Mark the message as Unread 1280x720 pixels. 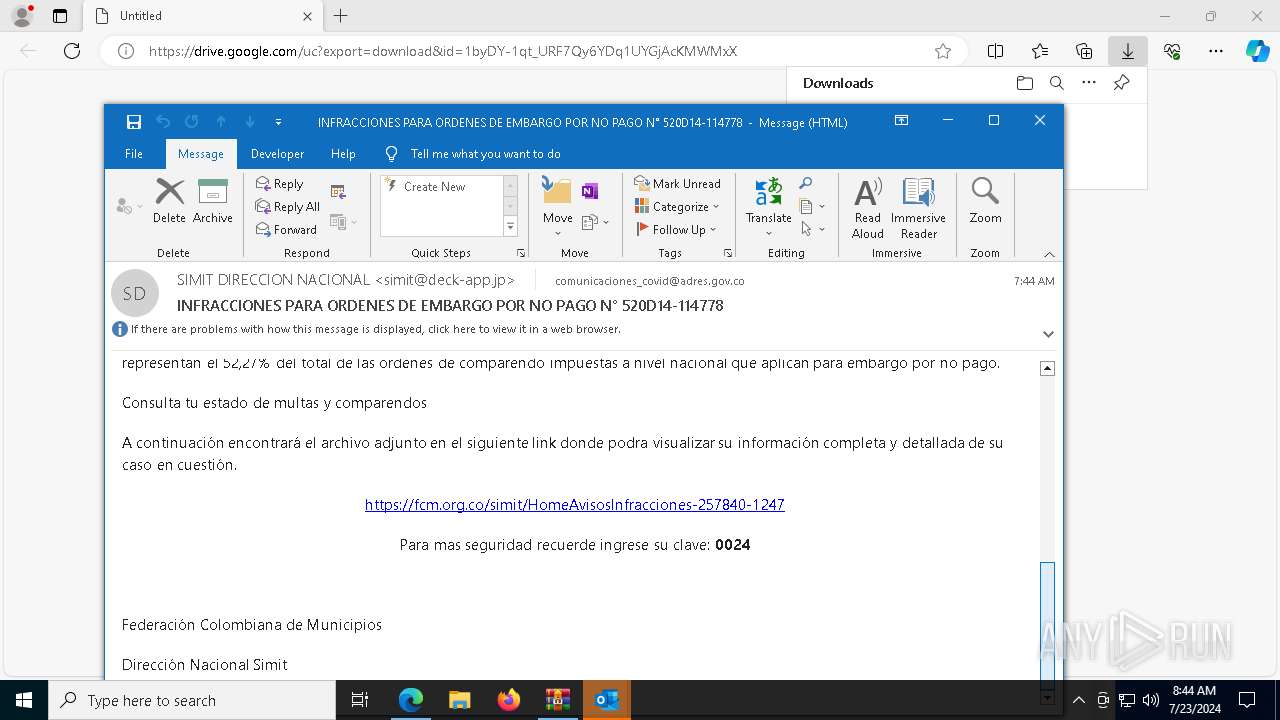click(677, 184)
